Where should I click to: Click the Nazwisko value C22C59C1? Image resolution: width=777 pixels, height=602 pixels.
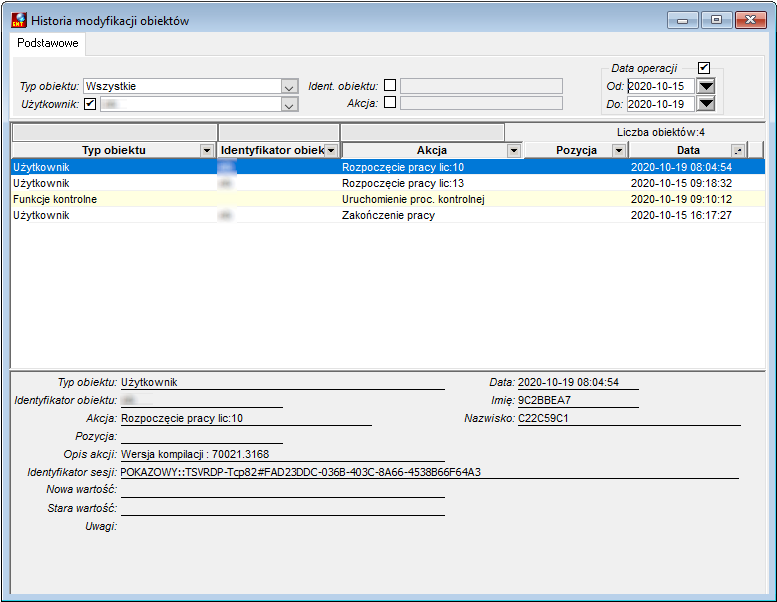(543, 418)
